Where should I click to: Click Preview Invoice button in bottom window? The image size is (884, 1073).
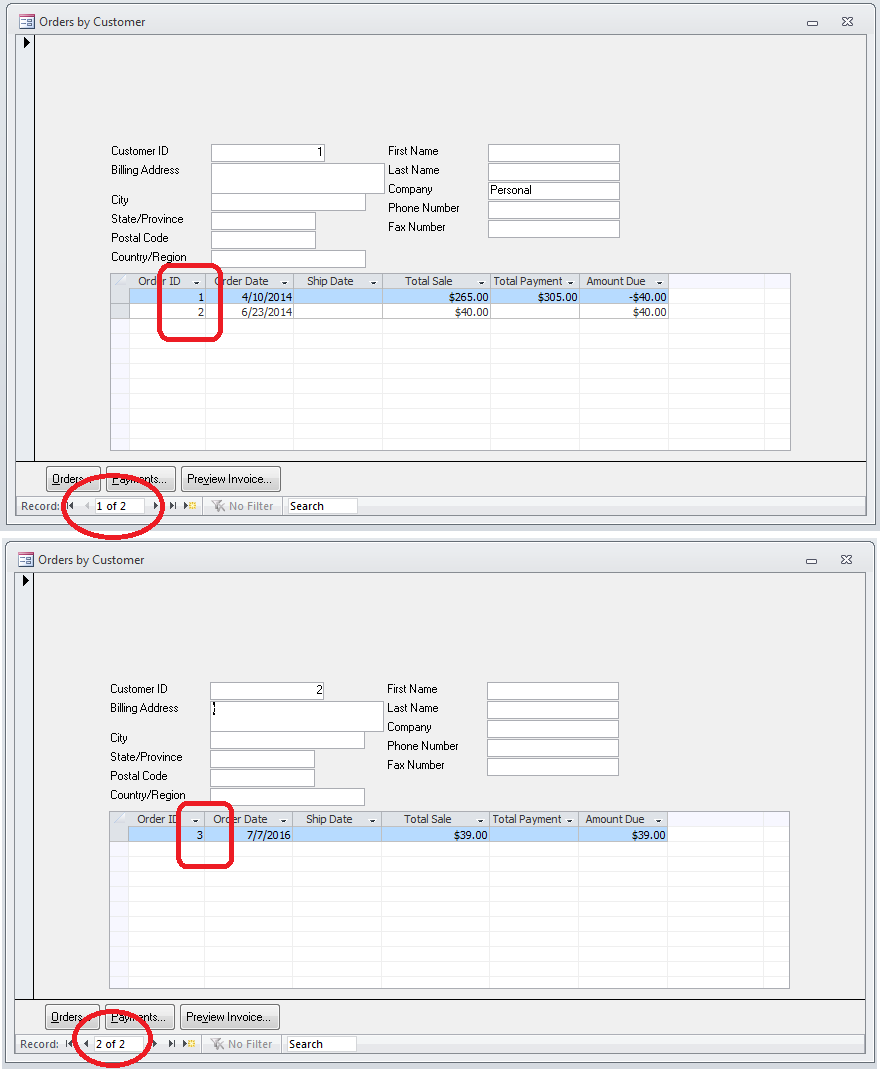229,1017
